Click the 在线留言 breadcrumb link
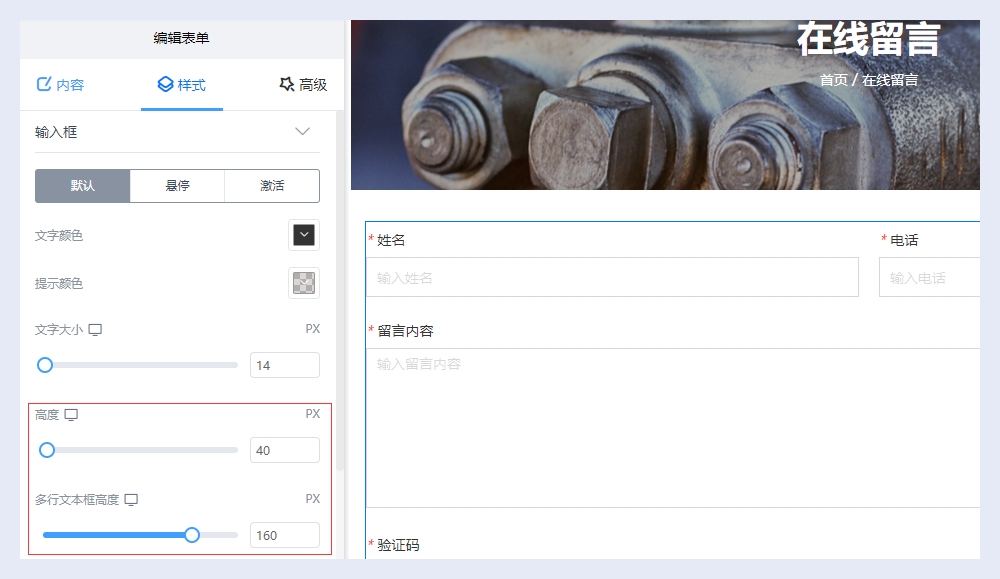The image size is (1000, 579). click(x=890, y=80)
